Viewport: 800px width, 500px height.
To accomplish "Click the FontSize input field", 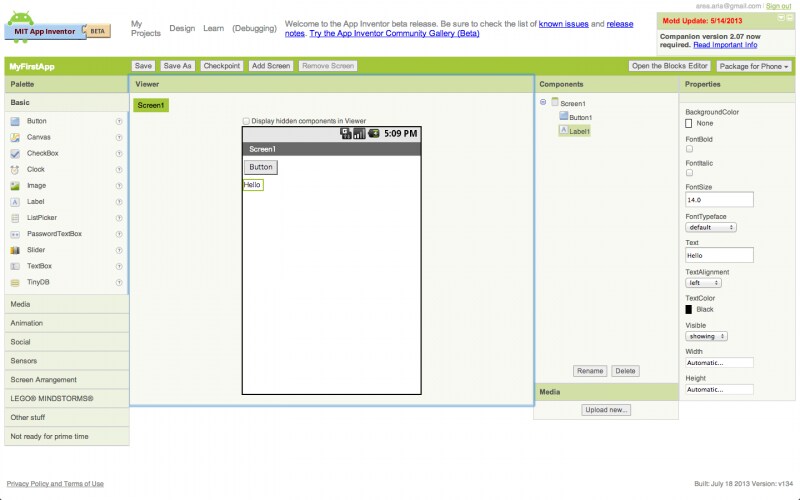I will (x=718, y=200).
